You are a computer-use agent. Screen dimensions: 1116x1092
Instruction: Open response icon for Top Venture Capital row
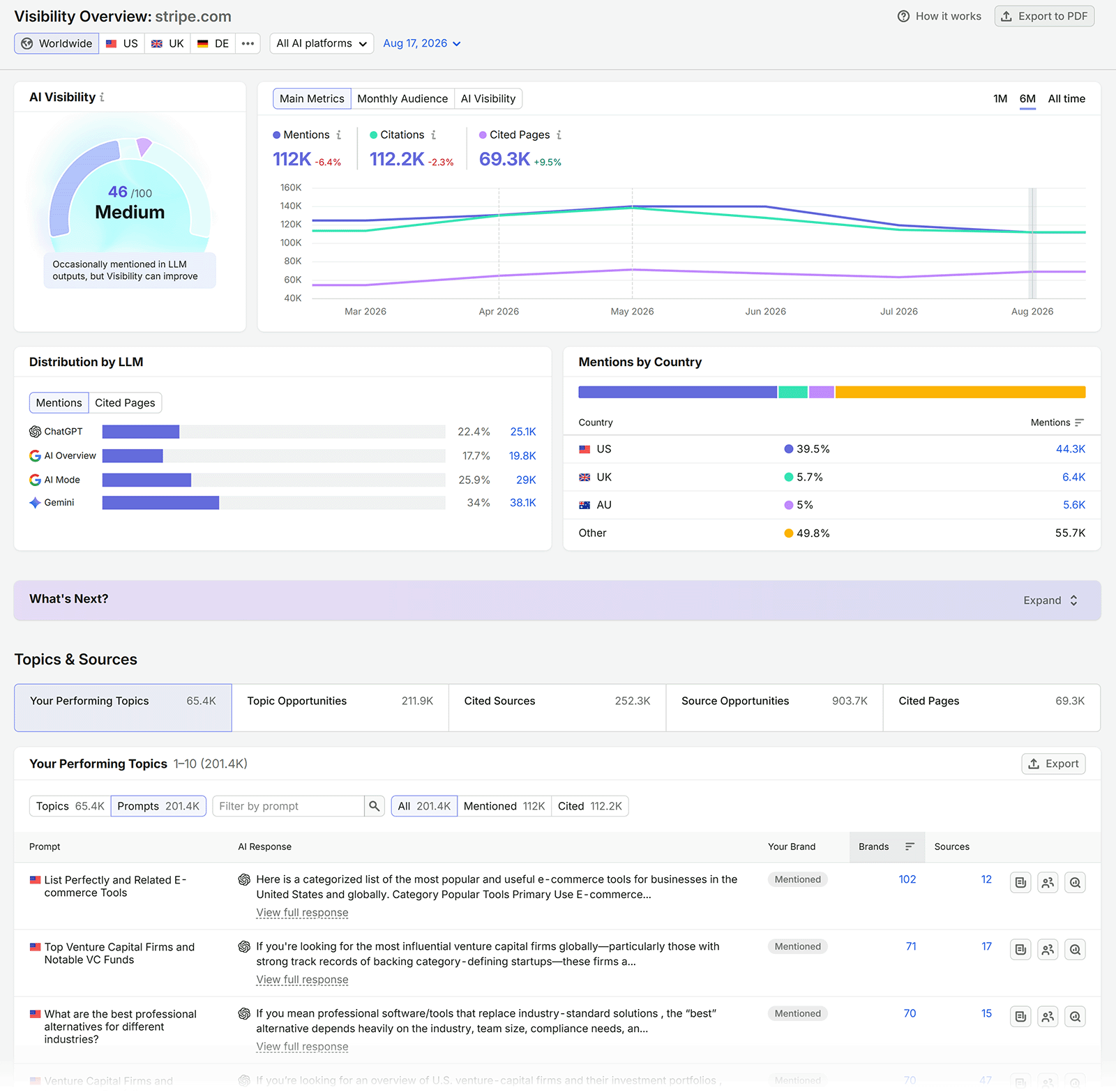pyautogui.click(x=1020, y=950)
